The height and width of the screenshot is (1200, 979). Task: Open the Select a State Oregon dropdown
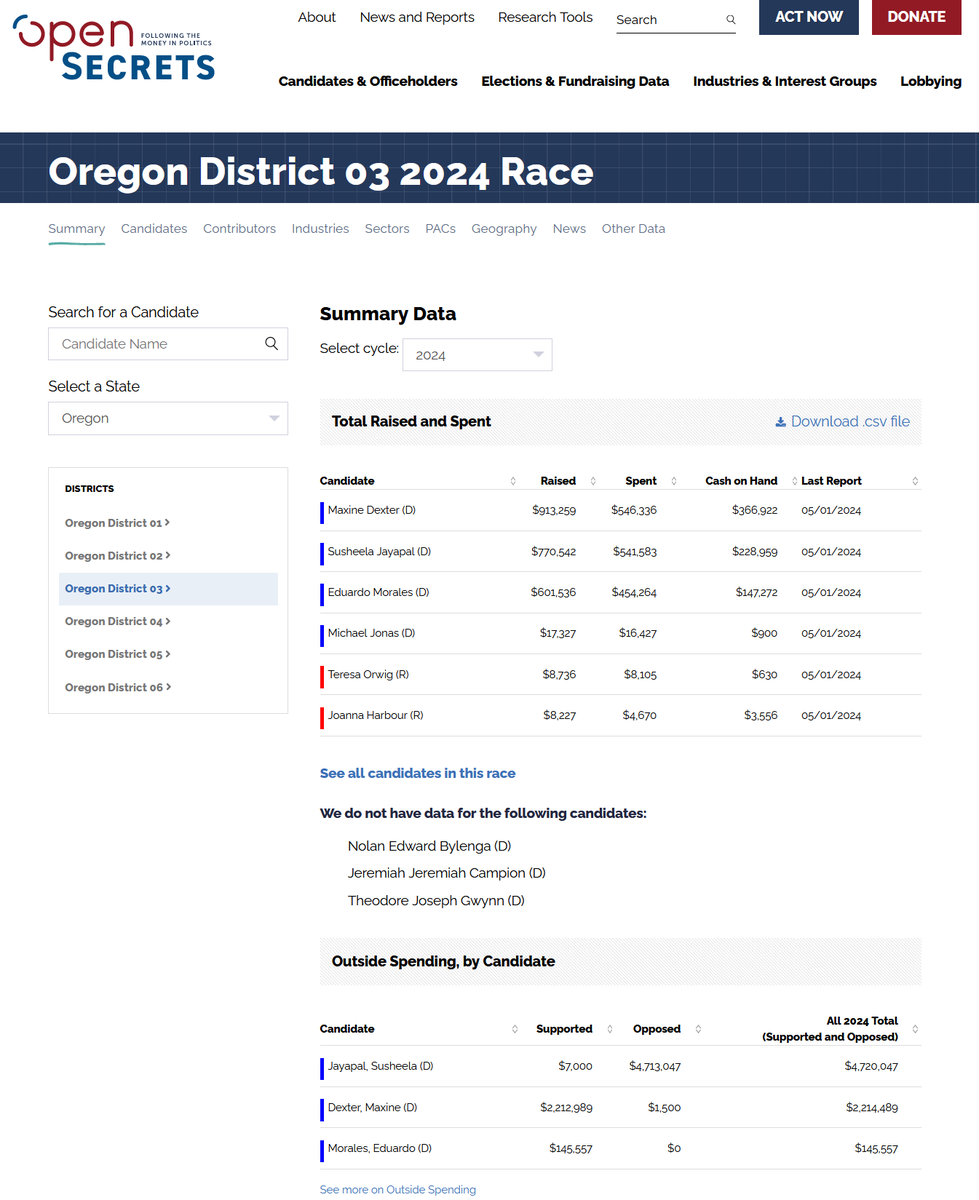pos(168,418)
